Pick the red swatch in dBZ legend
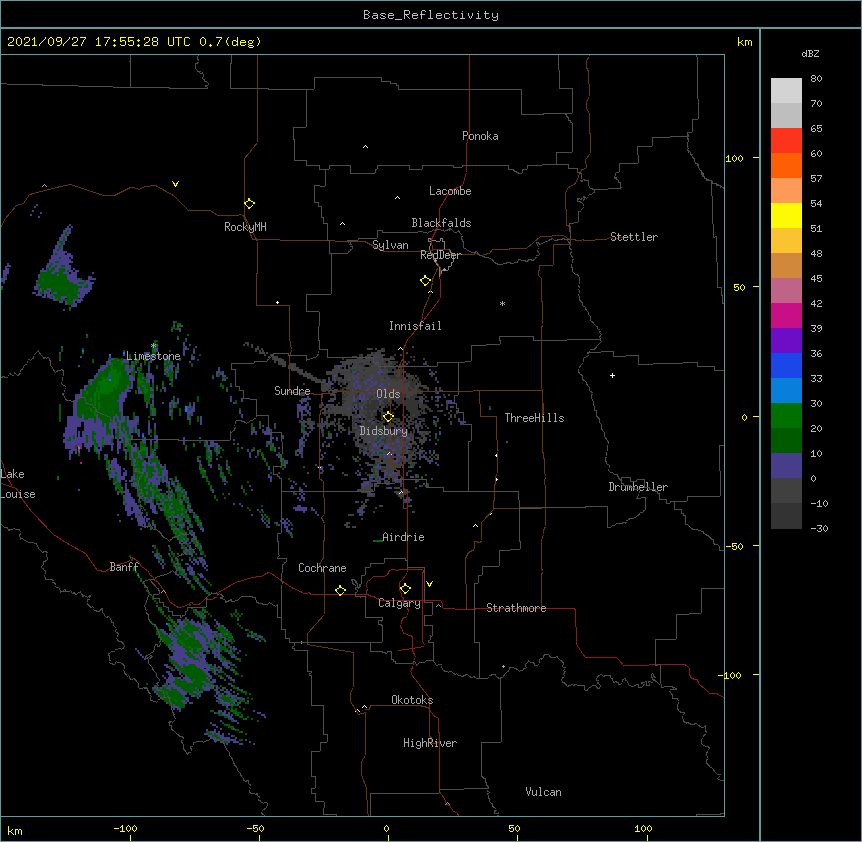 pyautogui.click(x=786, y=141)
